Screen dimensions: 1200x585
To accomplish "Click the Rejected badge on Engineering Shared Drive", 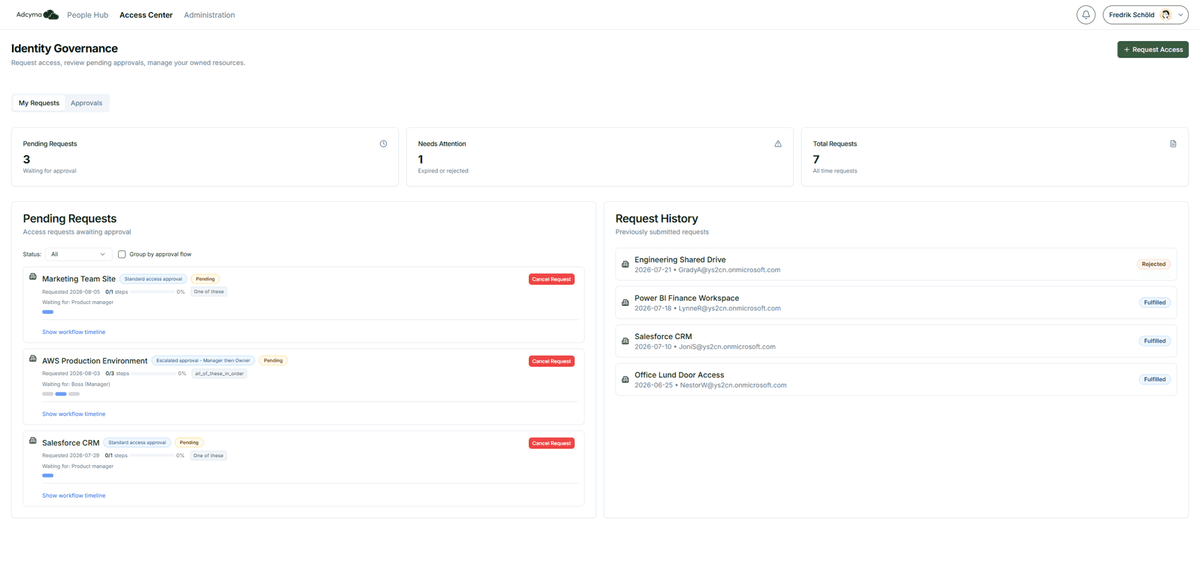I will (x=1153, y=264).
